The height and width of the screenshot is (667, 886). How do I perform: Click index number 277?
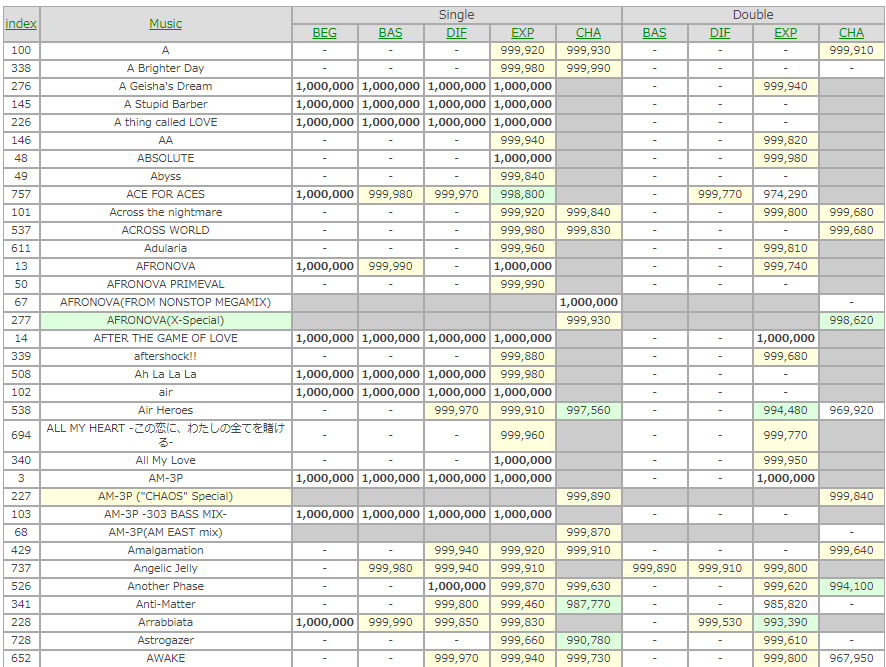21,320
